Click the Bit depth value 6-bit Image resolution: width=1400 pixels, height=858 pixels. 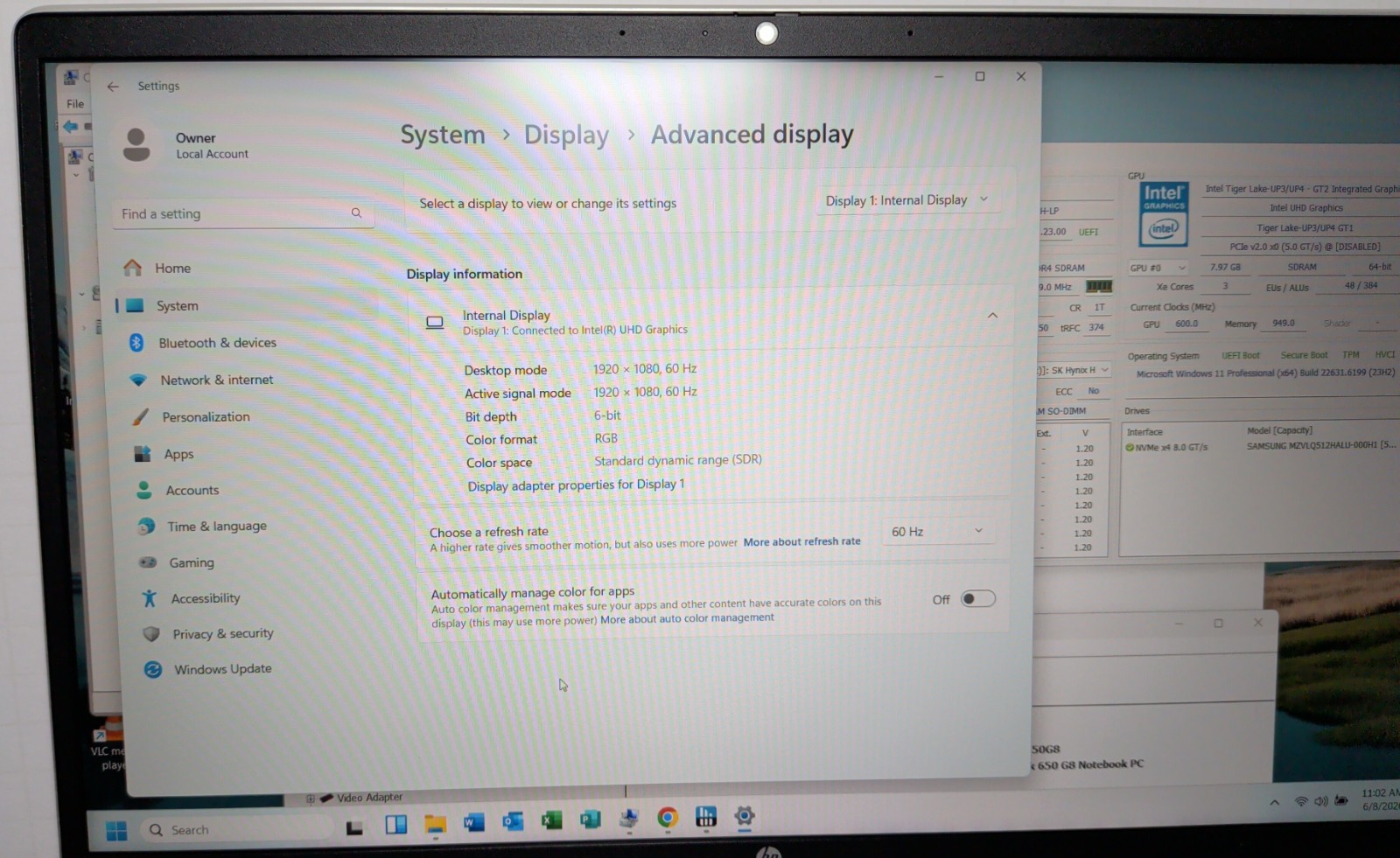click(x=607, y=415)
